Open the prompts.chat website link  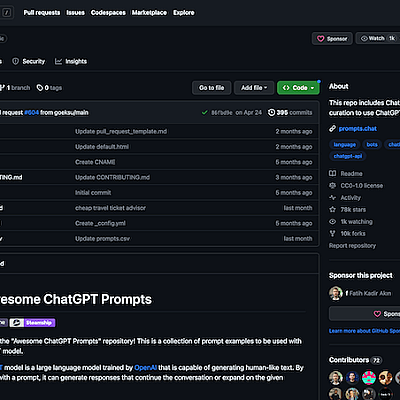tap(358, 129)
